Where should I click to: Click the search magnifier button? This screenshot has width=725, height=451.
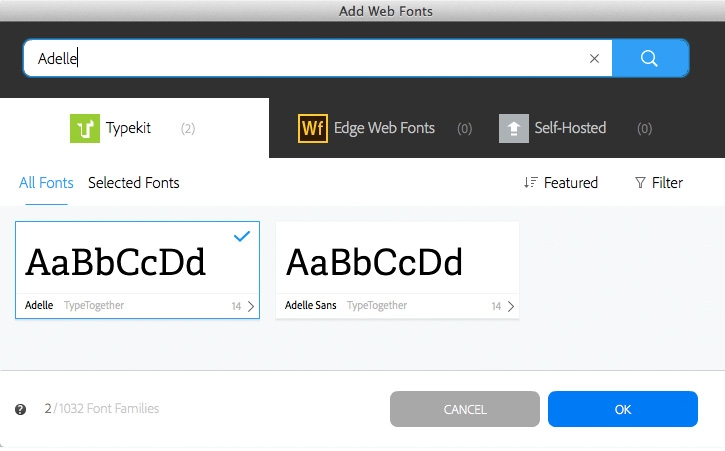[650, 58]
